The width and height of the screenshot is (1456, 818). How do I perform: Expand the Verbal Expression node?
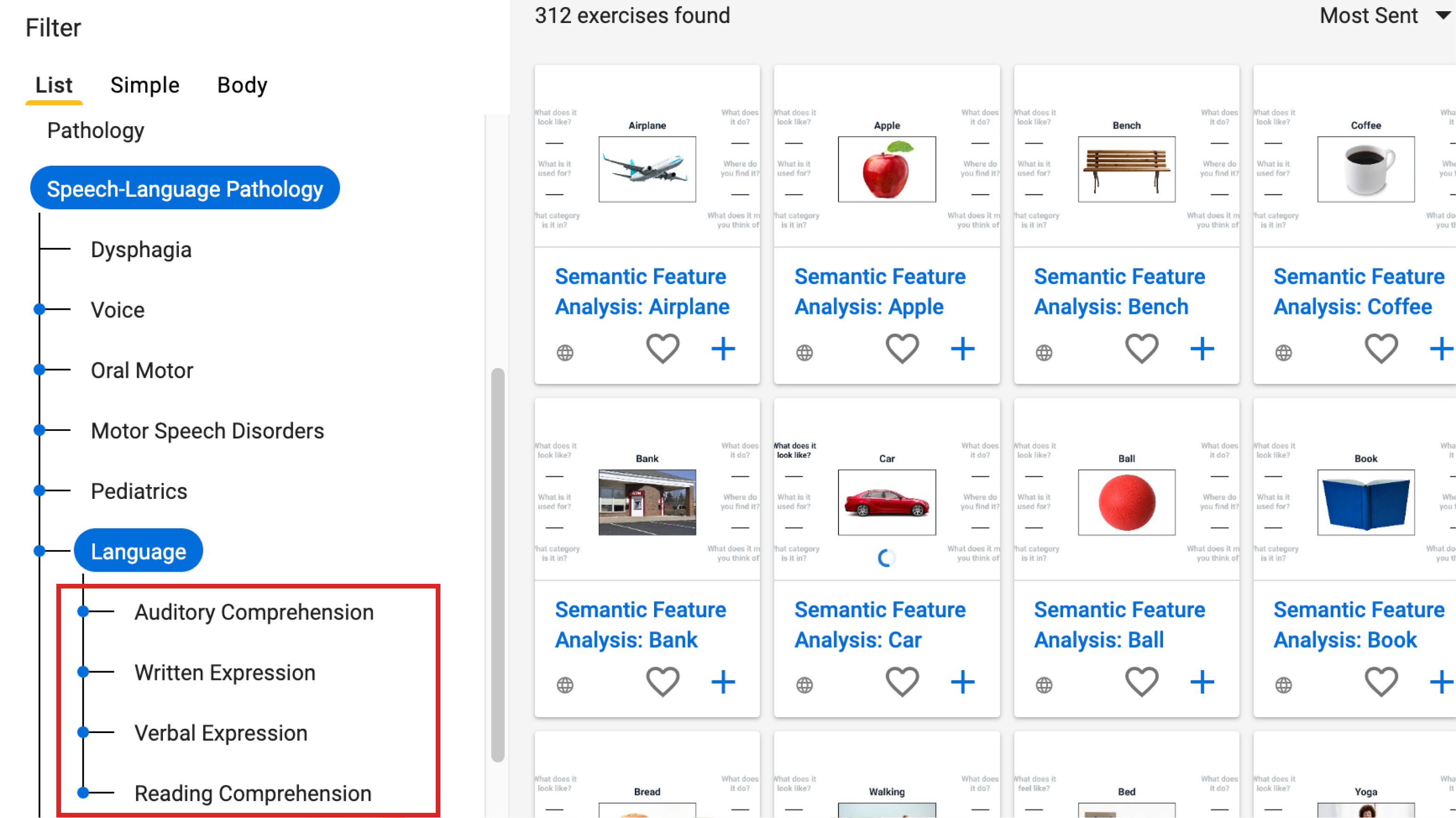click(83, 733)
